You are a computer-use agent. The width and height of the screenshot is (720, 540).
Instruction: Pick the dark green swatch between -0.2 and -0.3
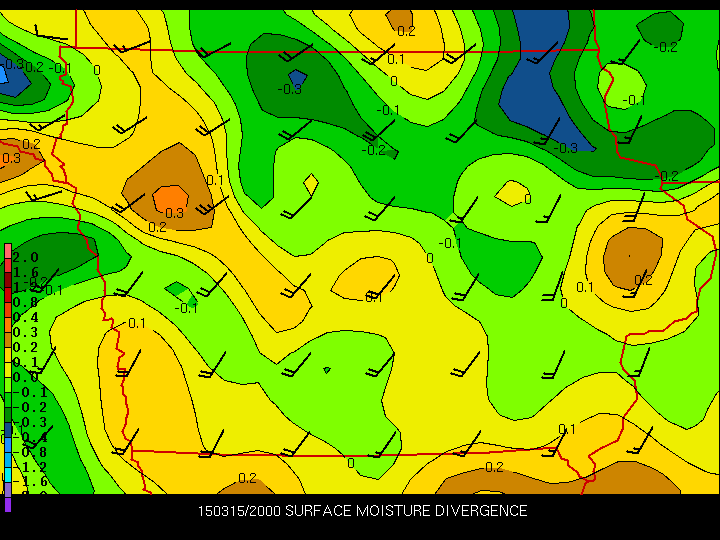coord(8,415)
